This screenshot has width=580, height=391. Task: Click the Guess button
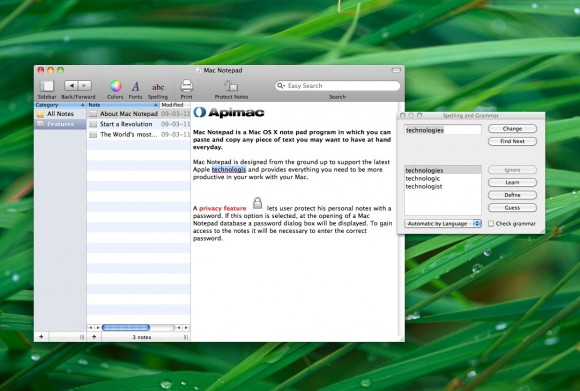pyautogui.click(x=512, y=208)
